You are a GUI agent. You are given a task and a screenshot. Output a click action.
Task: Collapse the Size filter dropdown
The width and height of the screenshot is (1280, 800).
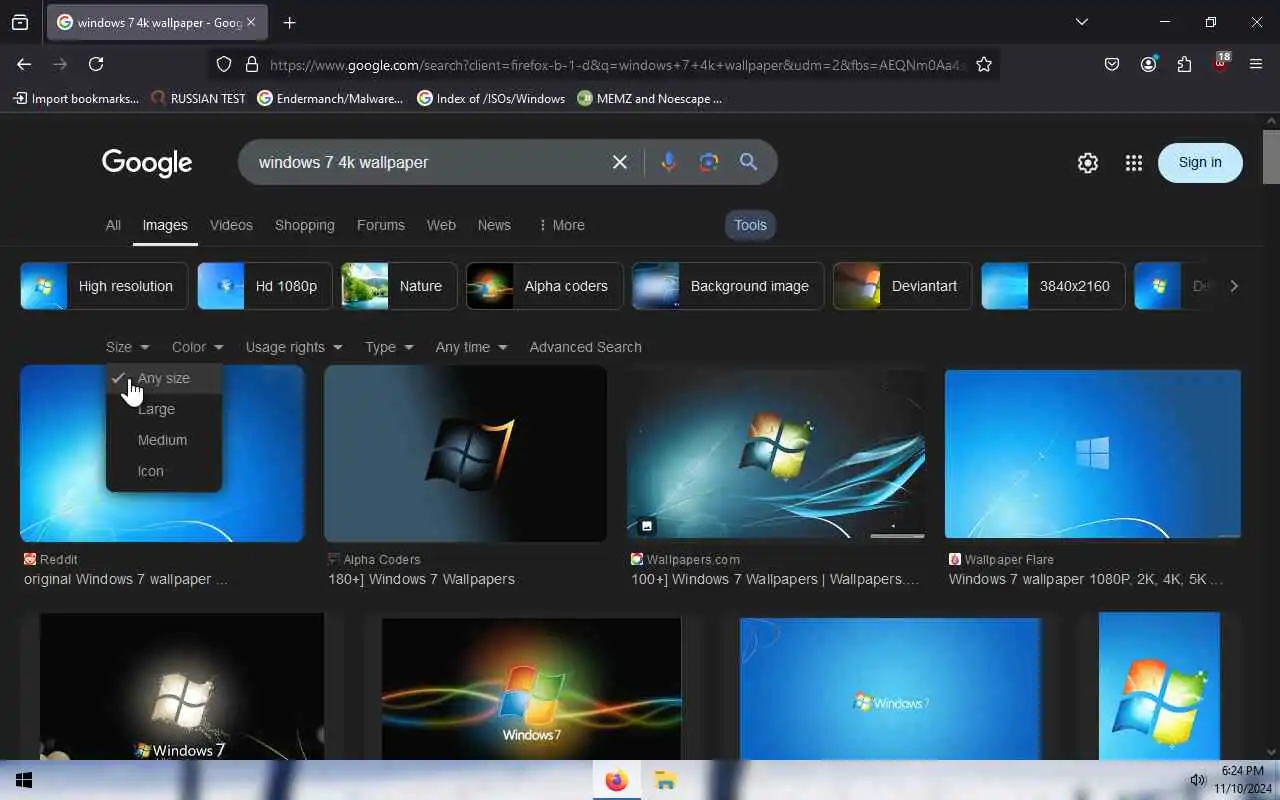127,347
